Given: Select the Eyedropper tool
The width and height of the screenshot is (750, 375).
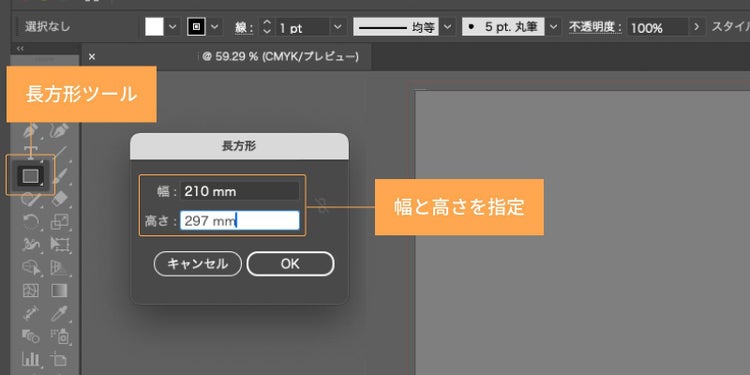Looking at the screenshot, I should 60,313.
